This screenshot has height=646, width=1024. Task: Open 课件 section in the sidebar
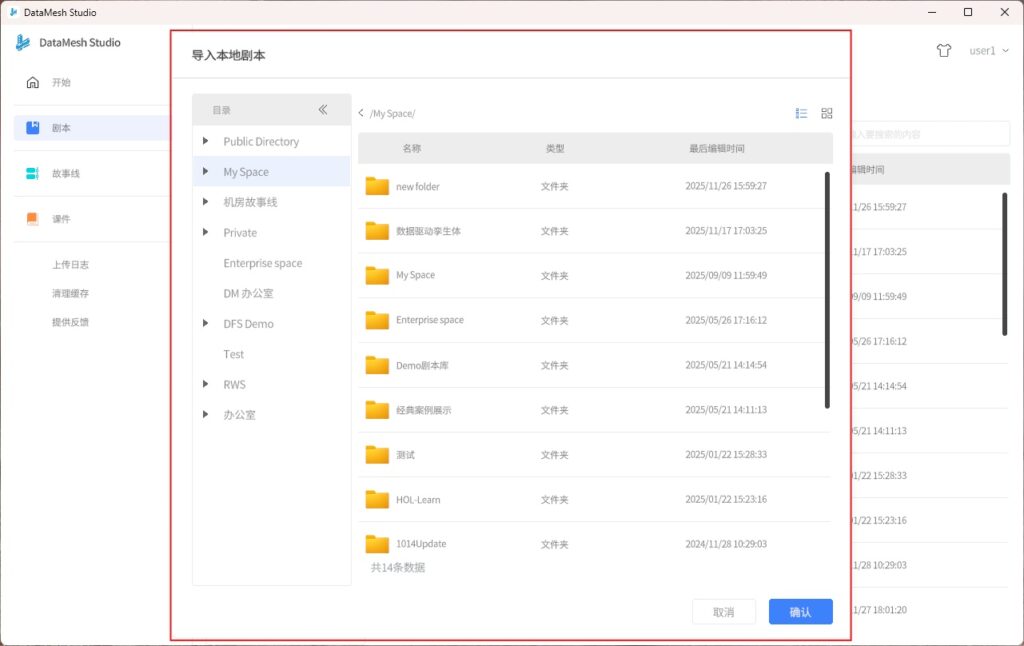(61, 219)
